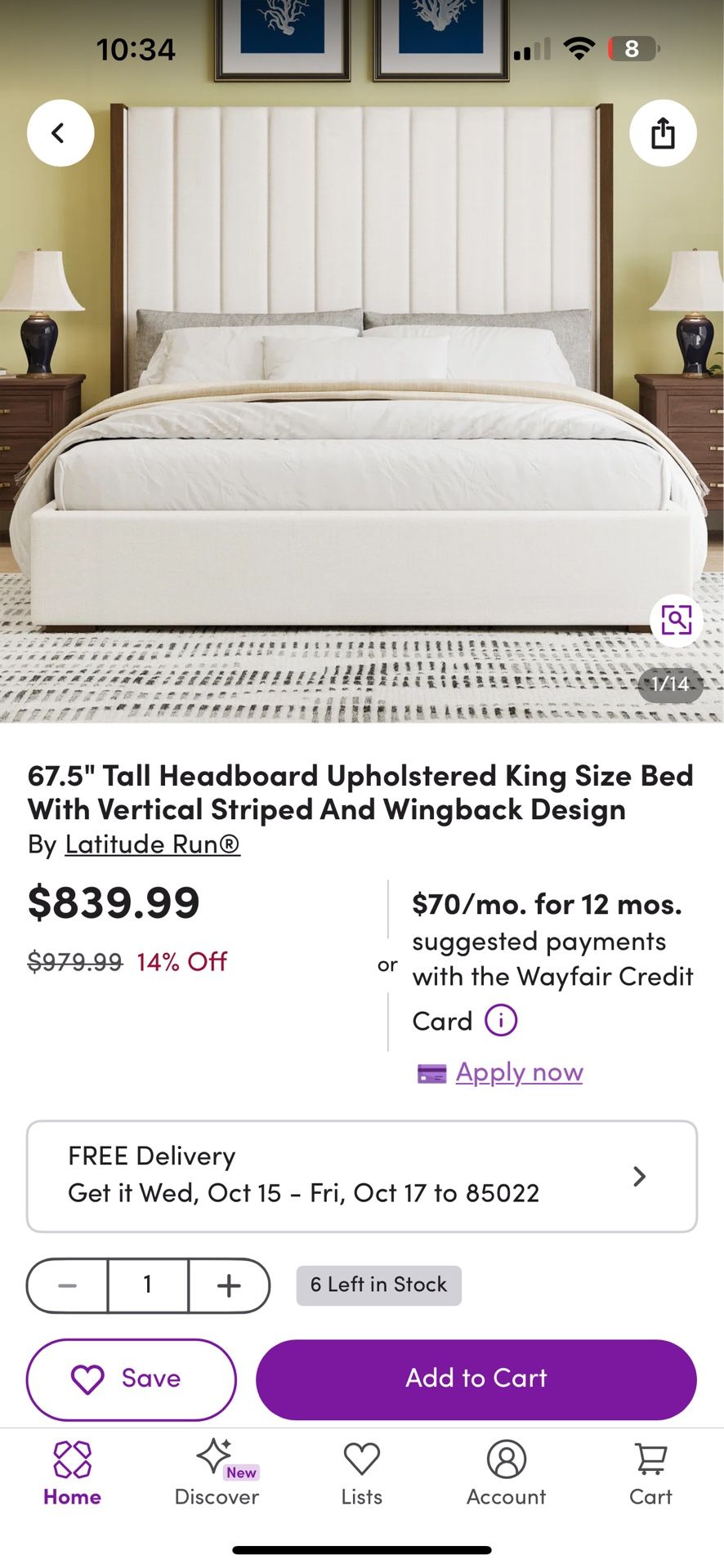
Task: Open the Lists heart tab
Action: point(361,1474)
